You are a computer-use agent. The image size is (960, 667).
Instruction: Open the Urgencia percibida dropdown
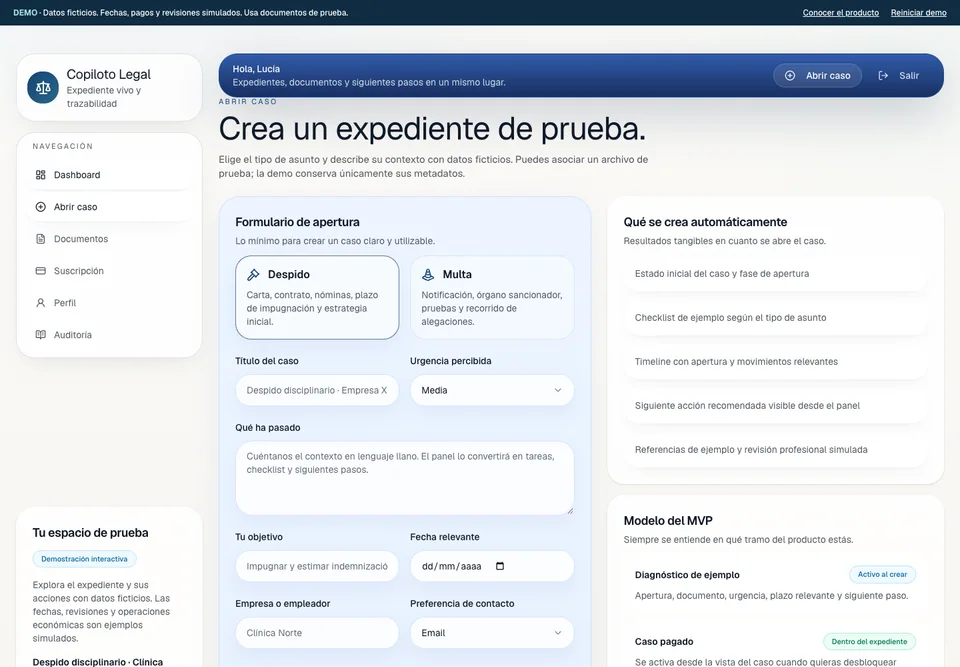tap(492, 390)
